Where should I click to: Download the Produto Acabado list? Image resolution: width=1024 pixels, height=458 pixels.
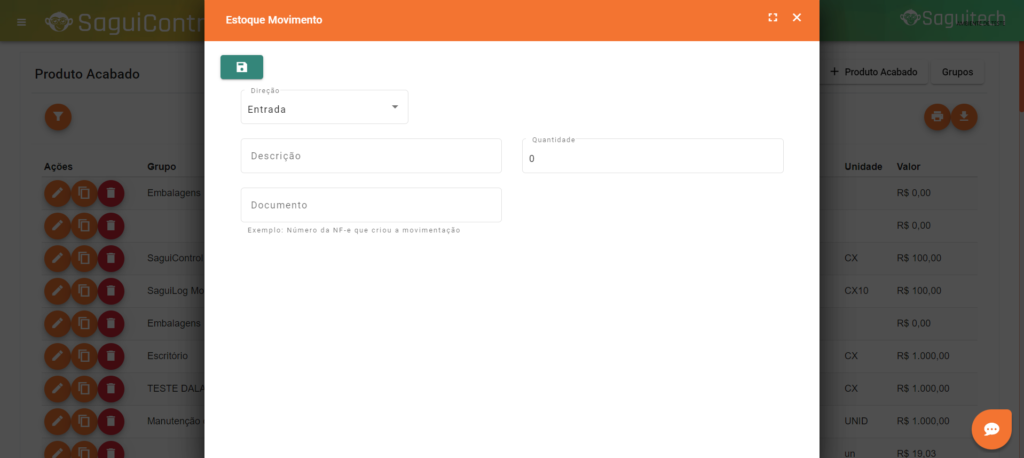963,117
